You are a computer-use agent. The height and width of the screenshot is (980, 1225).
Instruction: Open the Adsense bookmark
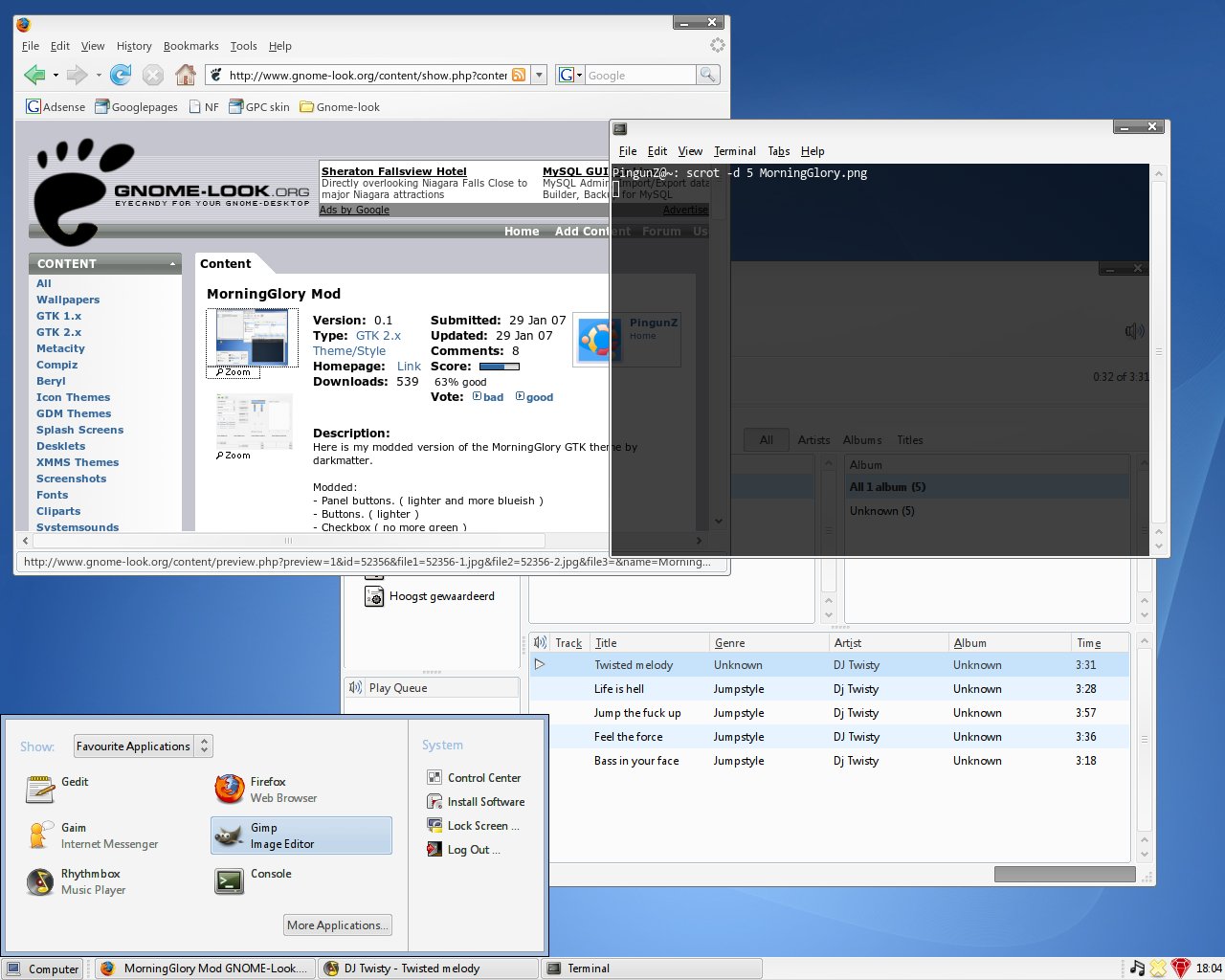(x=56, y=106)
